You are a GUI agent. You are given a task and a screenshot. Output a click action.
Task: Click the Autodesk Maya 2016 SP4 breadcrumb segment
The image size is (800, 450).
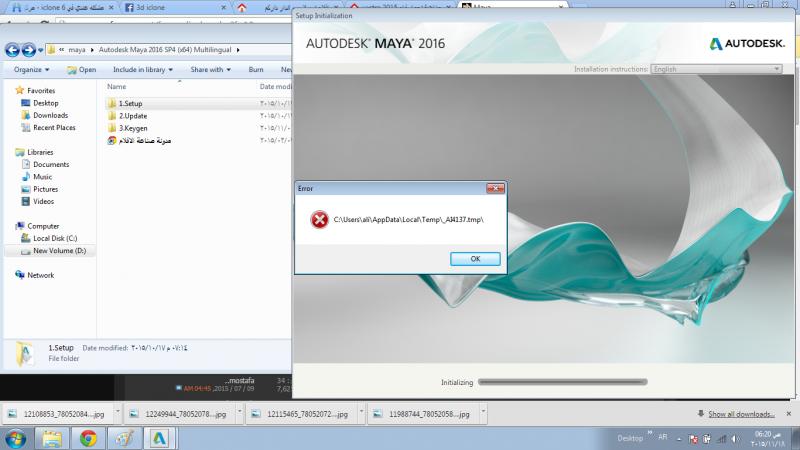[x=165, y=50]
